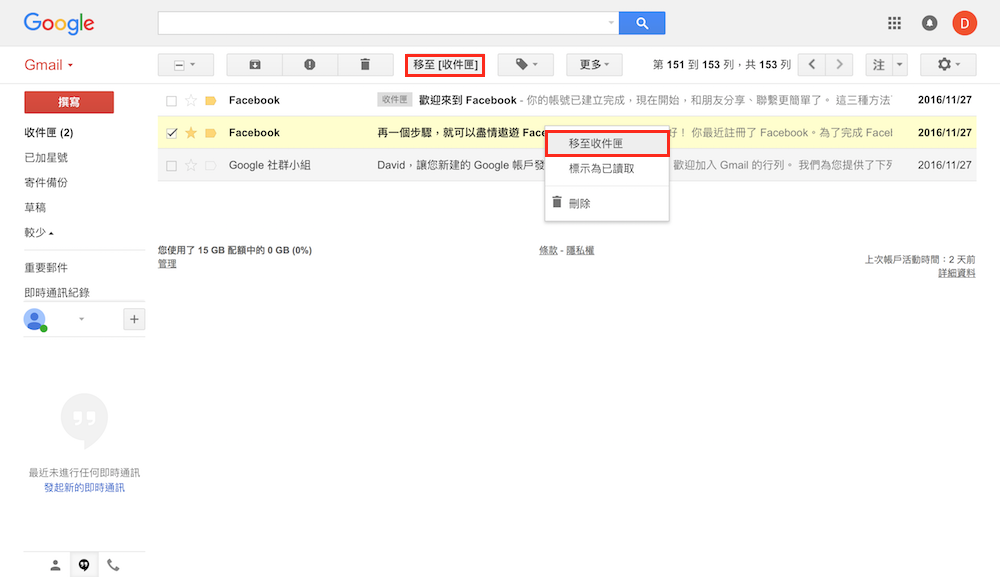The width and height of the screenshot is (1000, 577).
Task: Click sender name Google 社群小組
Action: (270, 165)
